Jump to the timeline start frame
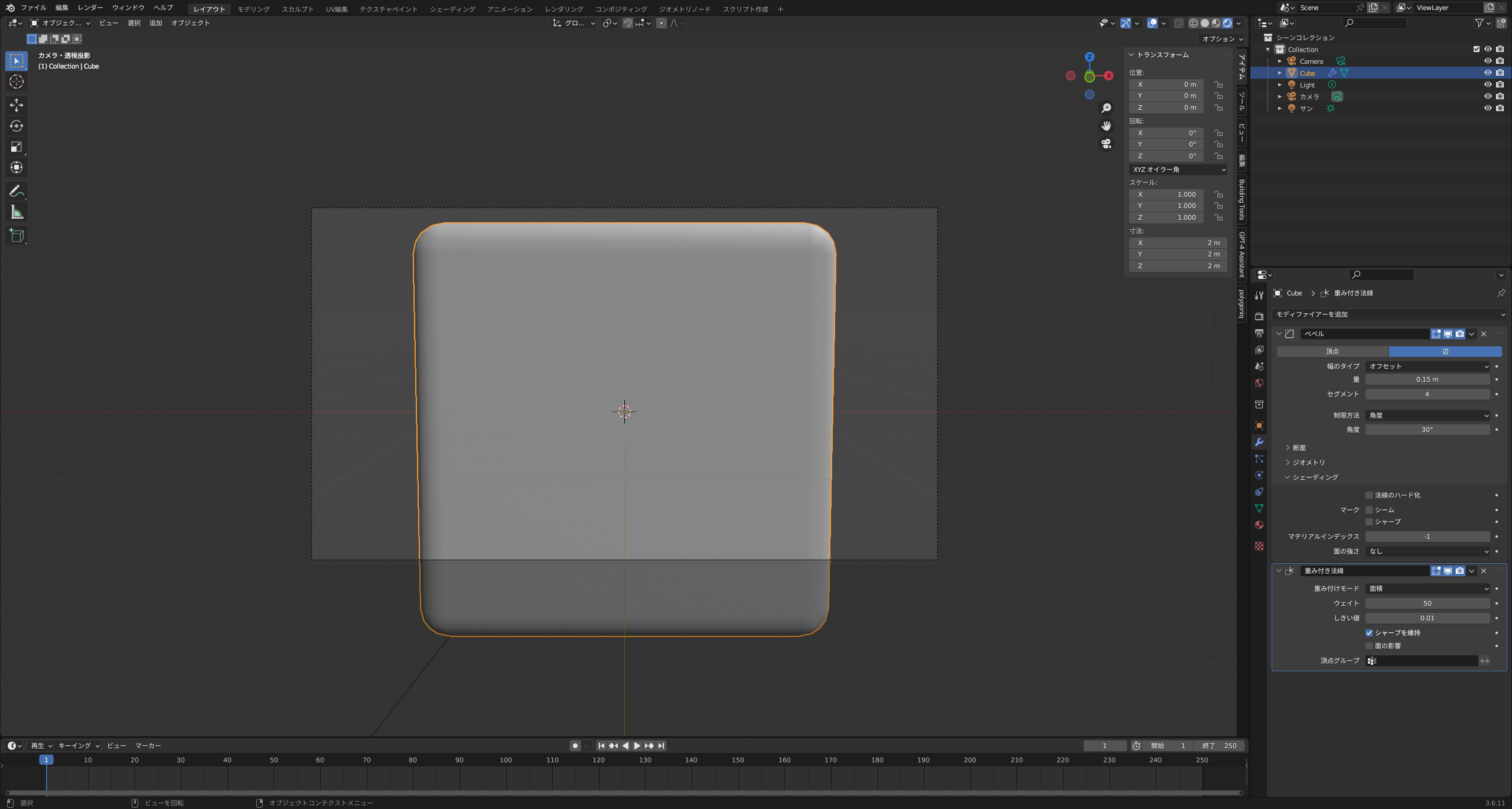 pyautogui.click(x=601, y=746)
